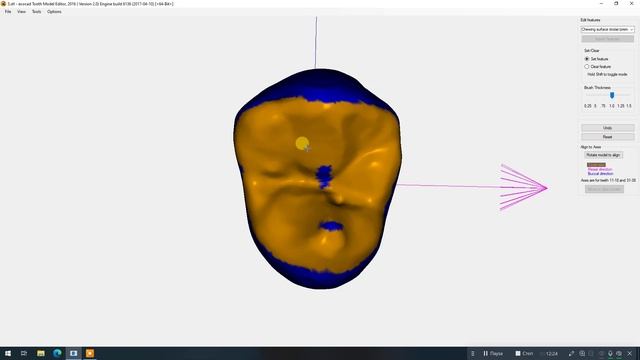Click the magenta Mesial direction label
The width and height of the screenshot is (640, 360).
(600, 169)
